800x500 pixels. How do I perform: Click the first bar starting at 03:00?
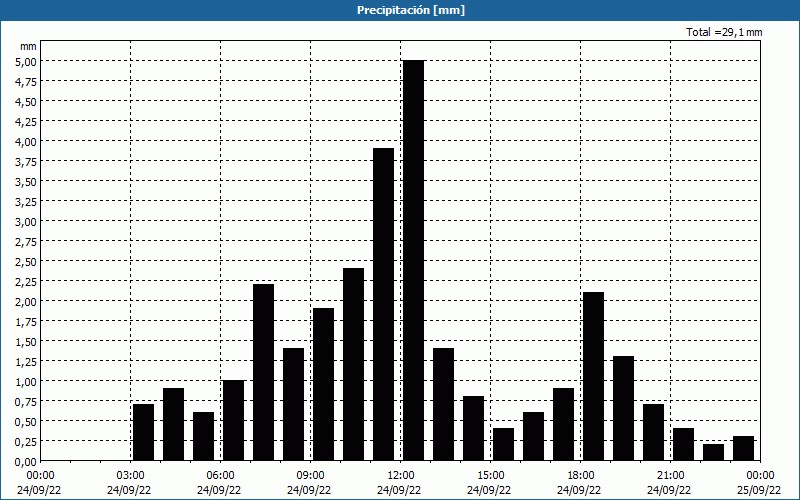pos(143,433)
